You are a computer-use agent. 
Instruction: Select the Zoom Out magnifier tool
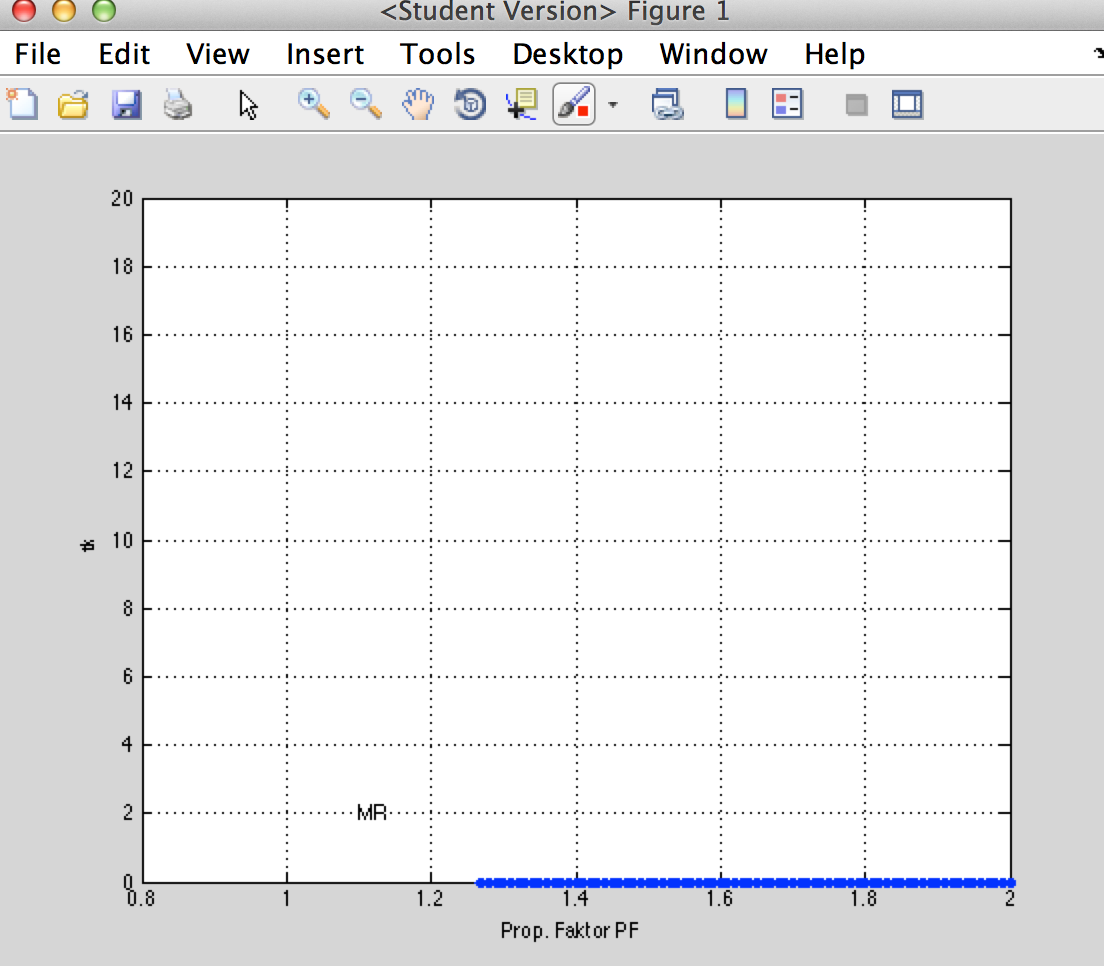[366, 104]
